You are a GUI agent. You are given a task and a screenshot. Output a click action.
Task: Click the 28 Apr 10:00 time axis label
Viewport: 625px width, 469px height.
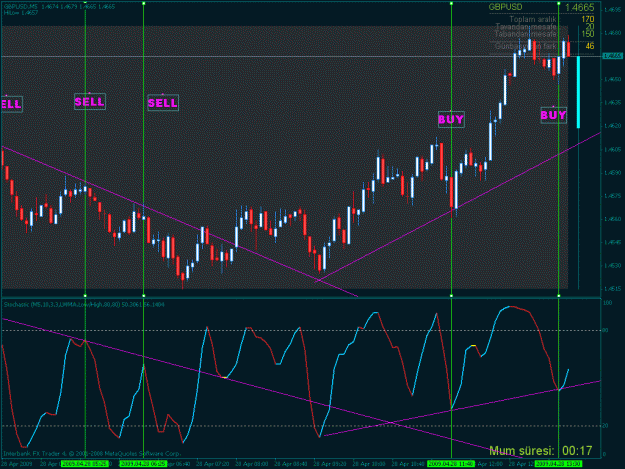[369, 464]
